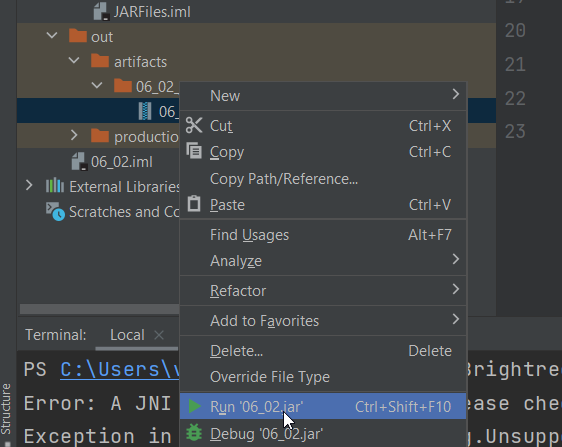The height and width of the screenshot is (447, 562).
Task: Select Find Usages menu entry
Action: coord(323,235)
